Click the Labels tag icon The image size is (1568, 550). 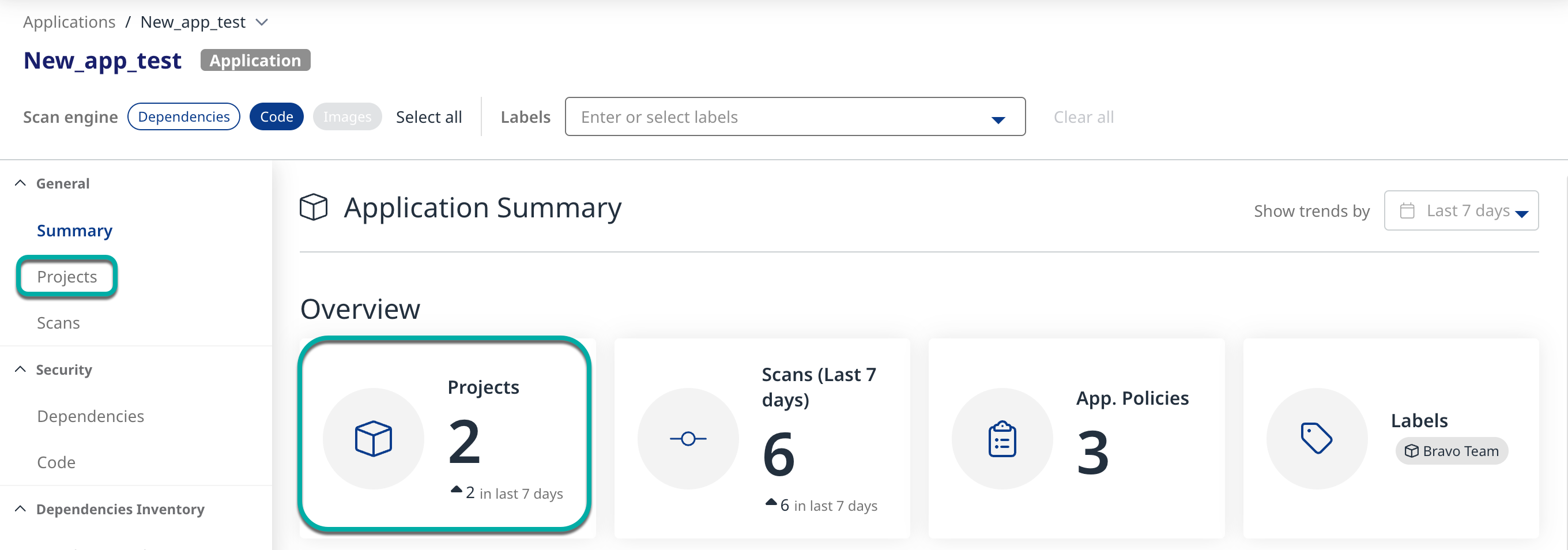pyautogui.click(x=1316, y=439)
